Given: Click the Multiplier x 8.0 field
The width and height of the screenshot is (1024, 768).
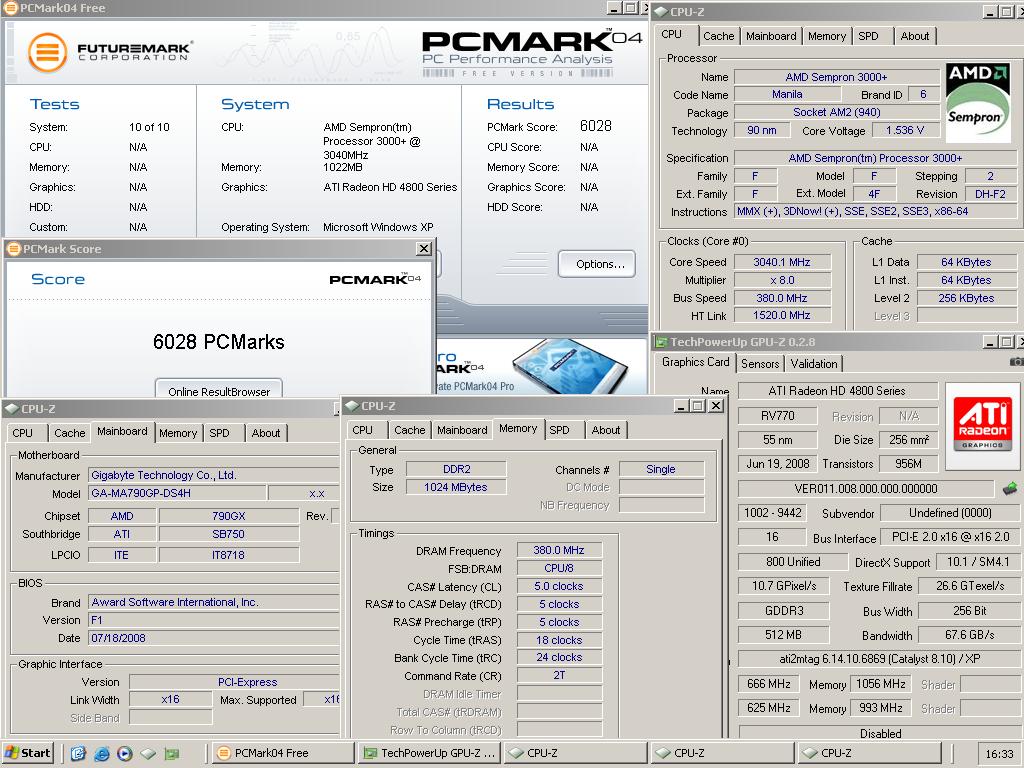Looking at the screenshot, I should coord(782,280).
